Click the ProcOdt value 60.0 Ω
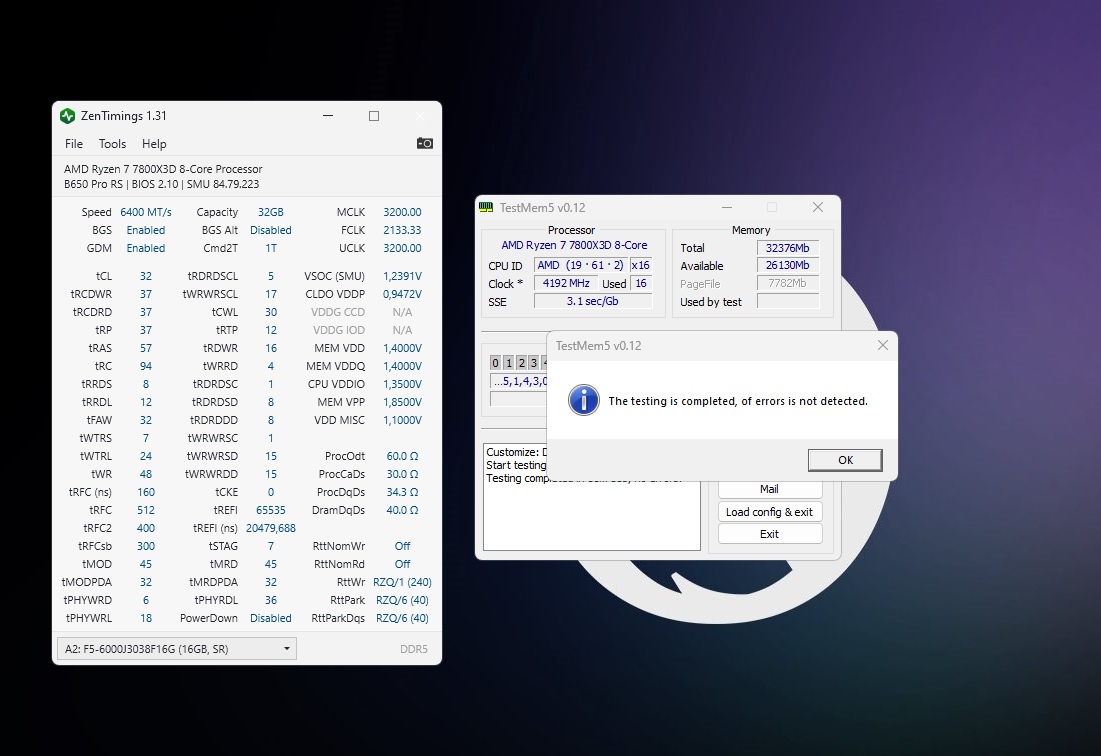 tap(402, 456)
